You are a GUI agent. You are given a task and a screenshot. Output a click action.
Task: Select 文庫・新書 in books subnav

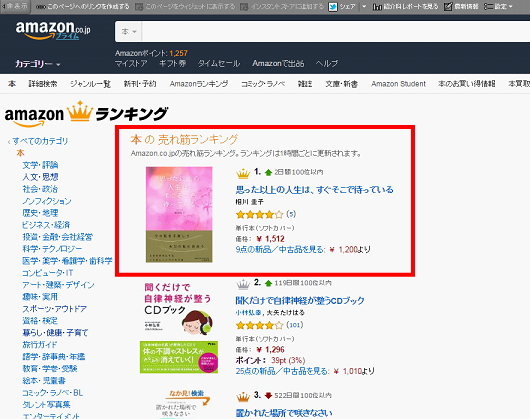click(x=341, y=84)
